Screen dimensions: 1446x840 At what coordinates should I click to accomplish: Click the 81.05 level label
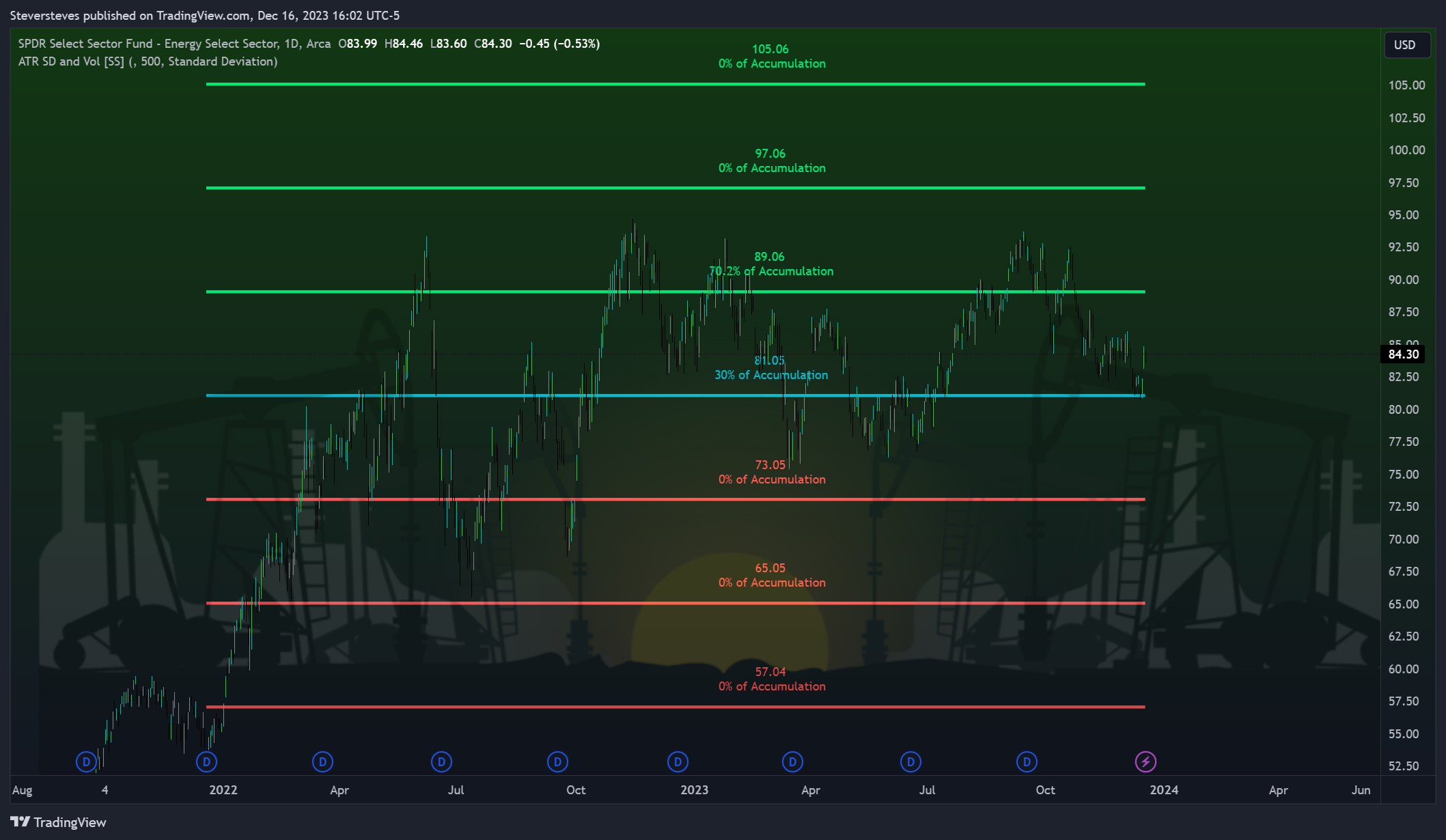[x=769, y=361]
